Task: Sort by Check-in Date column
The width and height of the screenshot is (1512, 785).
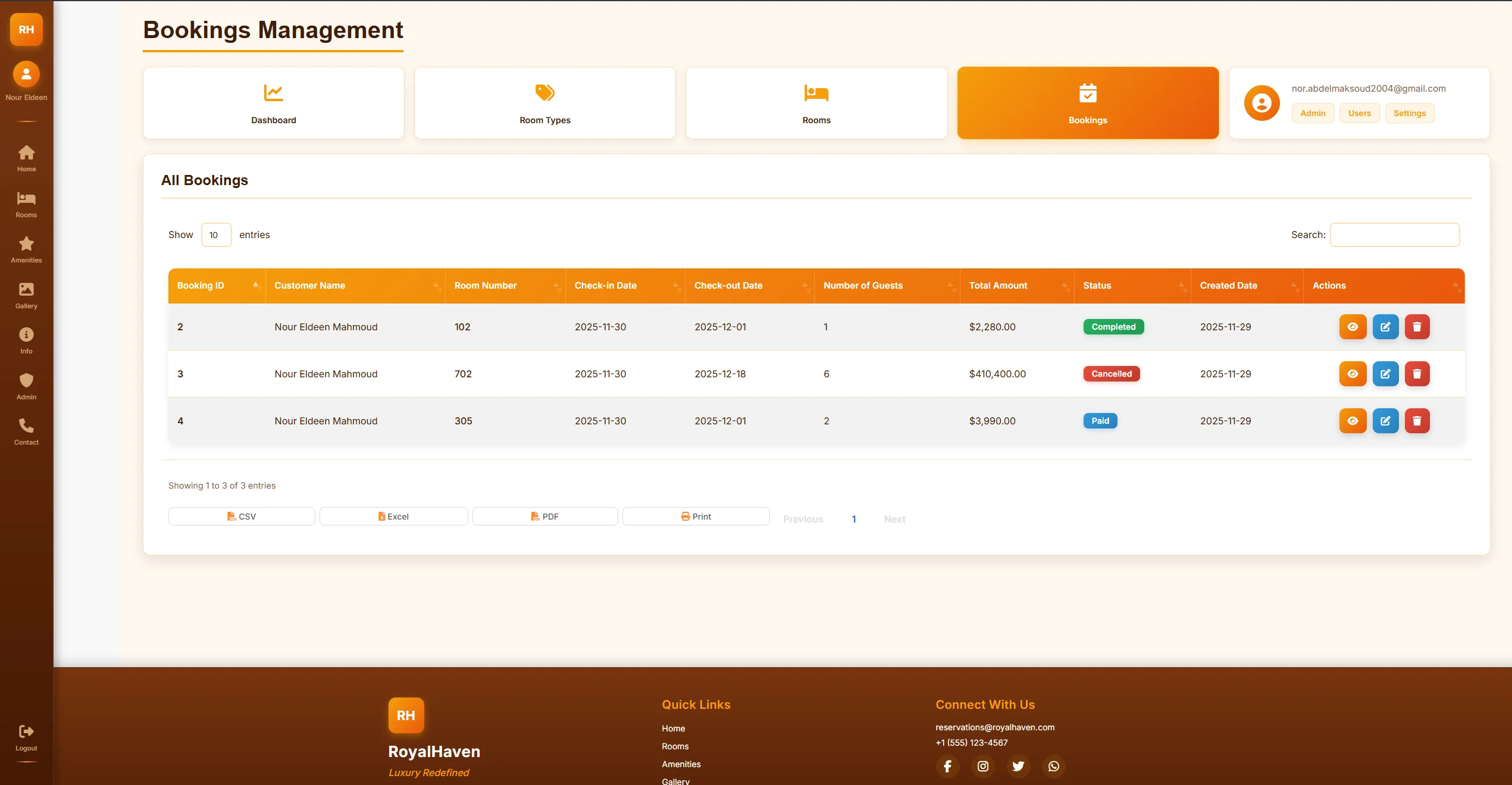Action: [x=625, y=286]
